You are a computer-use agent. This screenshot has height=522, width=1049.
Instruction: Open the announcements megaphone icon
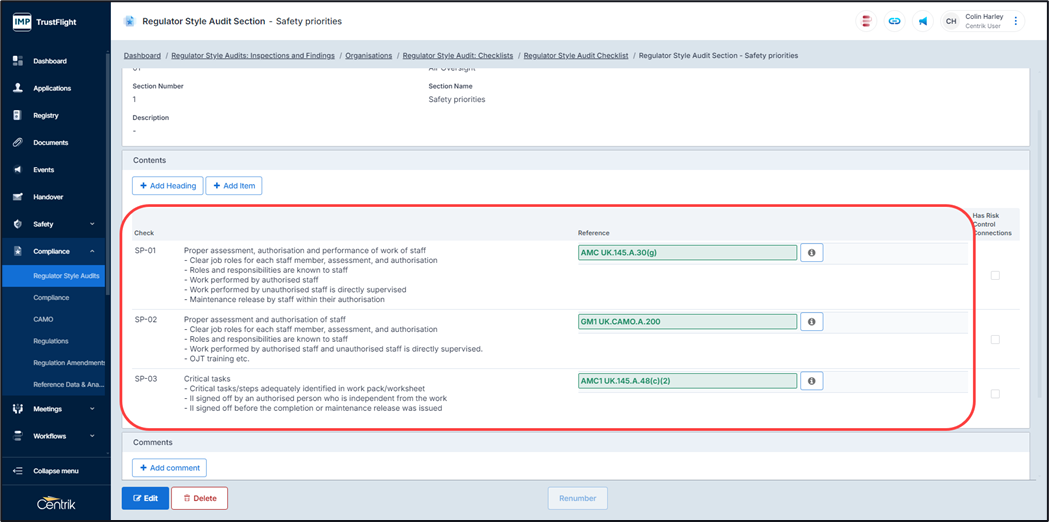tap(922, 21)
